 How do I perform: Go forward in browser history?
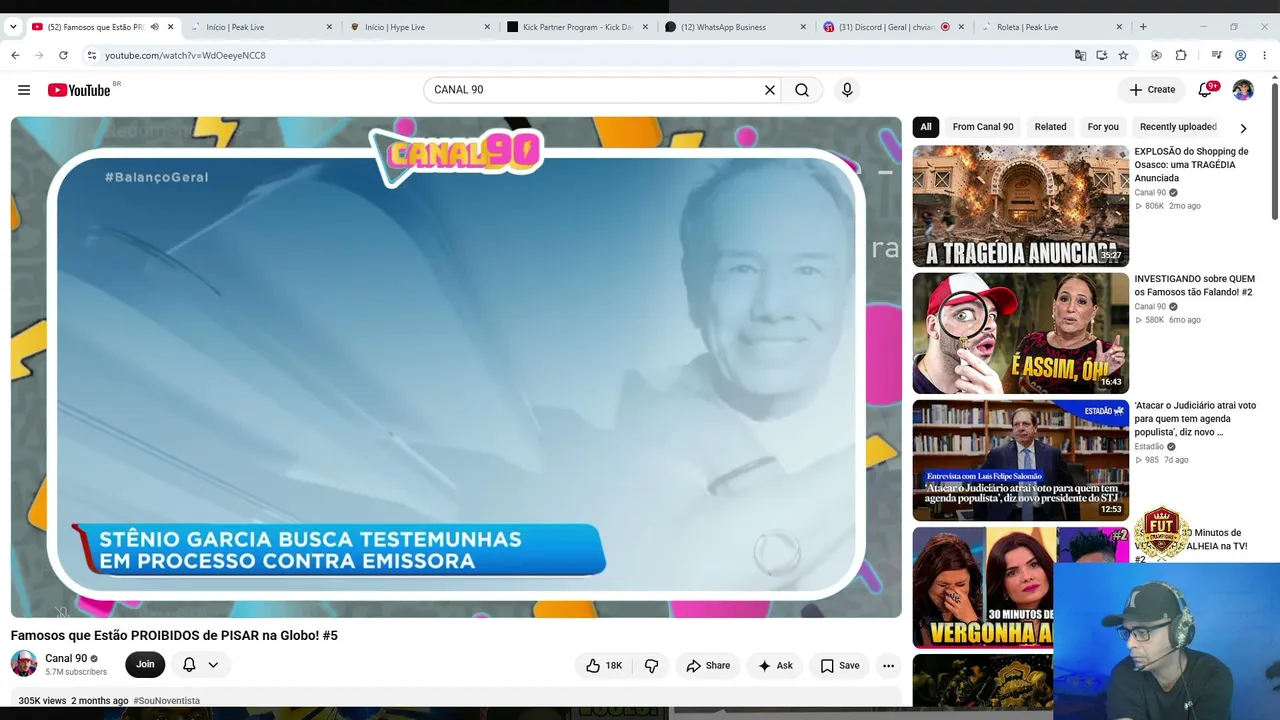[39, 55]
